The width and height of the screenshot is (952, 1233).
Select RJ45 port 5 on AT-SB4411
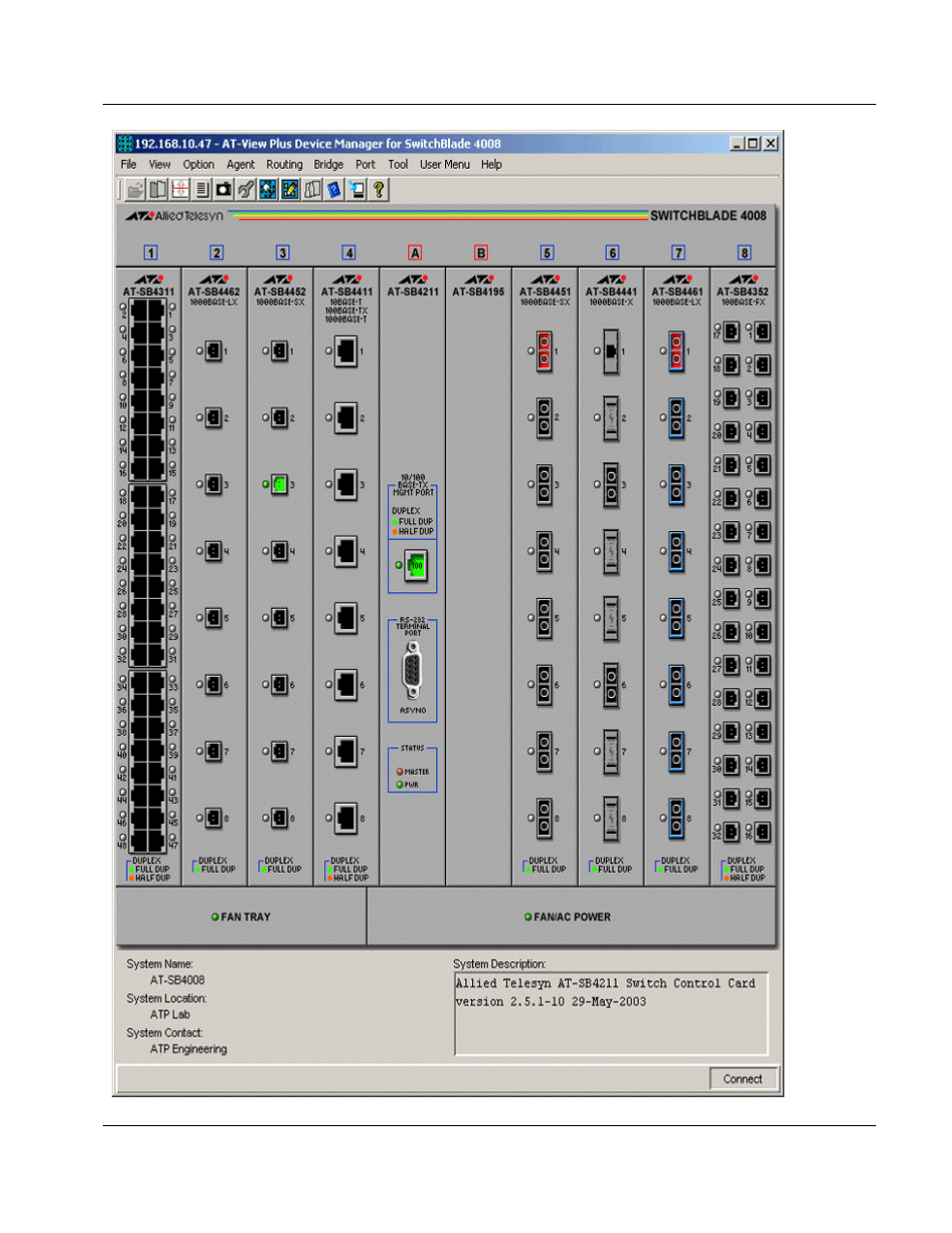tap(346, 618)
